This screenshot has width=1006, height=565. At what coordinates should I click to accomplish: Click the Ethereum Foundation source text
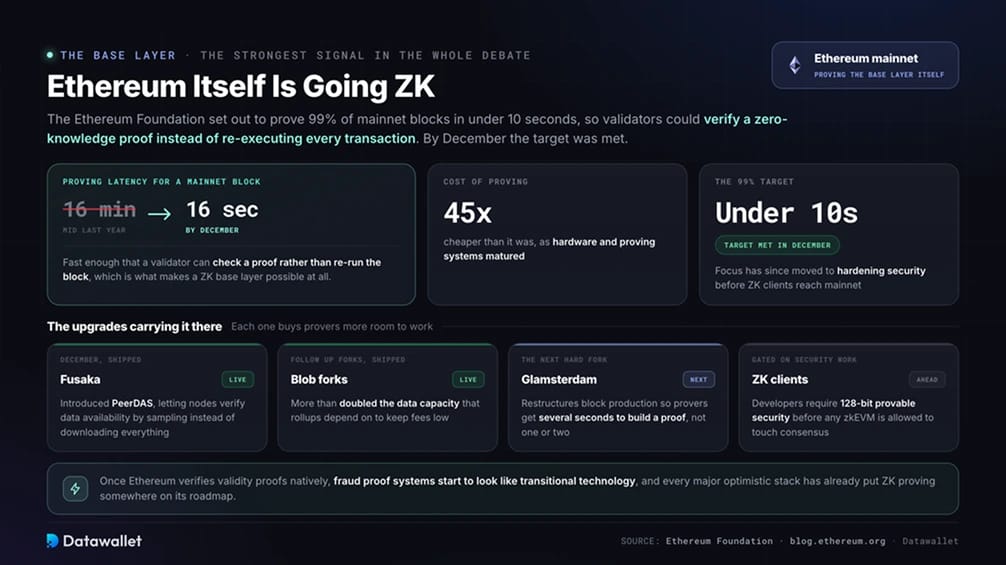click(719, 541)
